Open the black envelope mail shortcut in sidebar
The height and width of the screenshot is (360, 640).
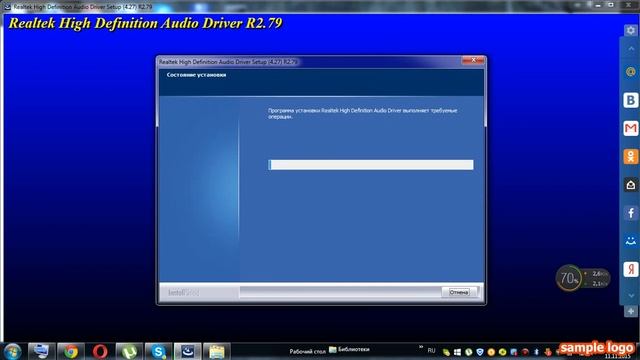coord(631,184)
